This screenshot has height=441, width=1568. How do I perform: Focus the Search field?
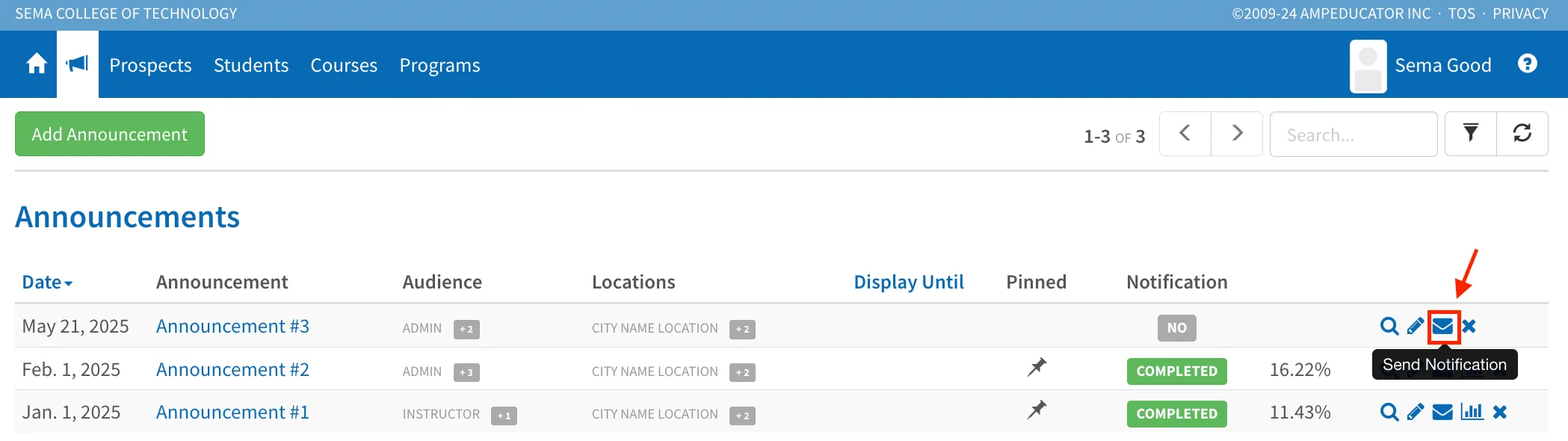coord(1354,134)
